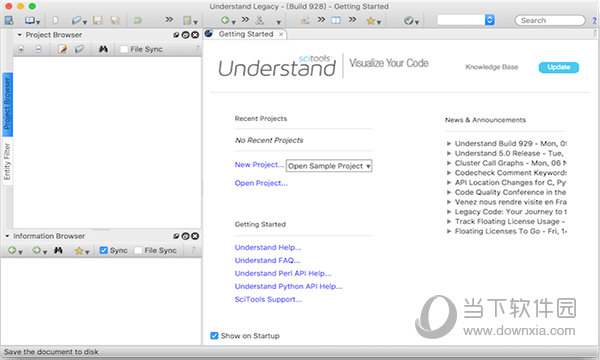
Task: Expand the Understand Build 929 news item
Action: coord(449,143)
